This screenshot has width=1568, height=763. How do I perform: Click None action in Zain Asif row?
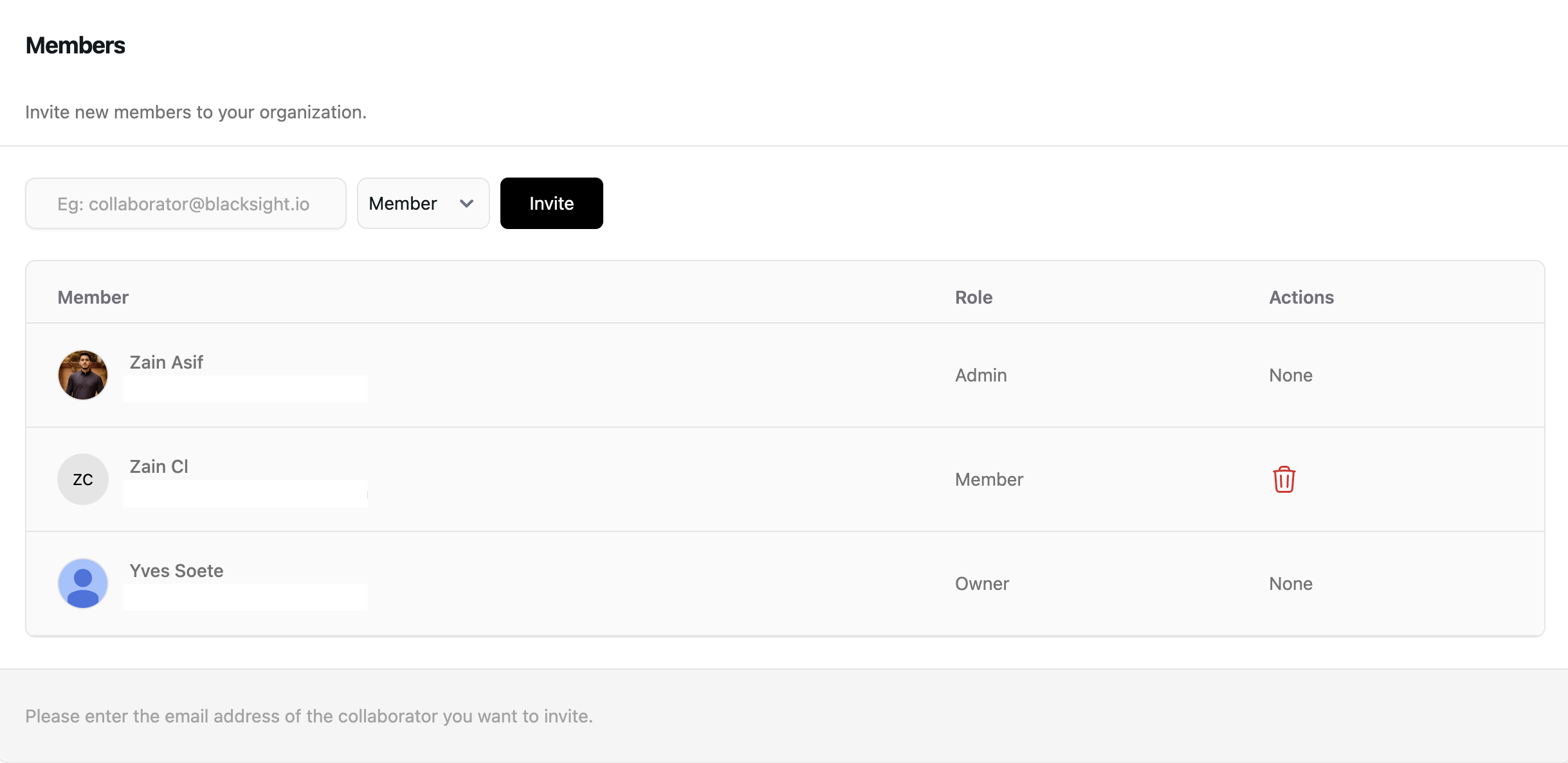[1290, 375]
